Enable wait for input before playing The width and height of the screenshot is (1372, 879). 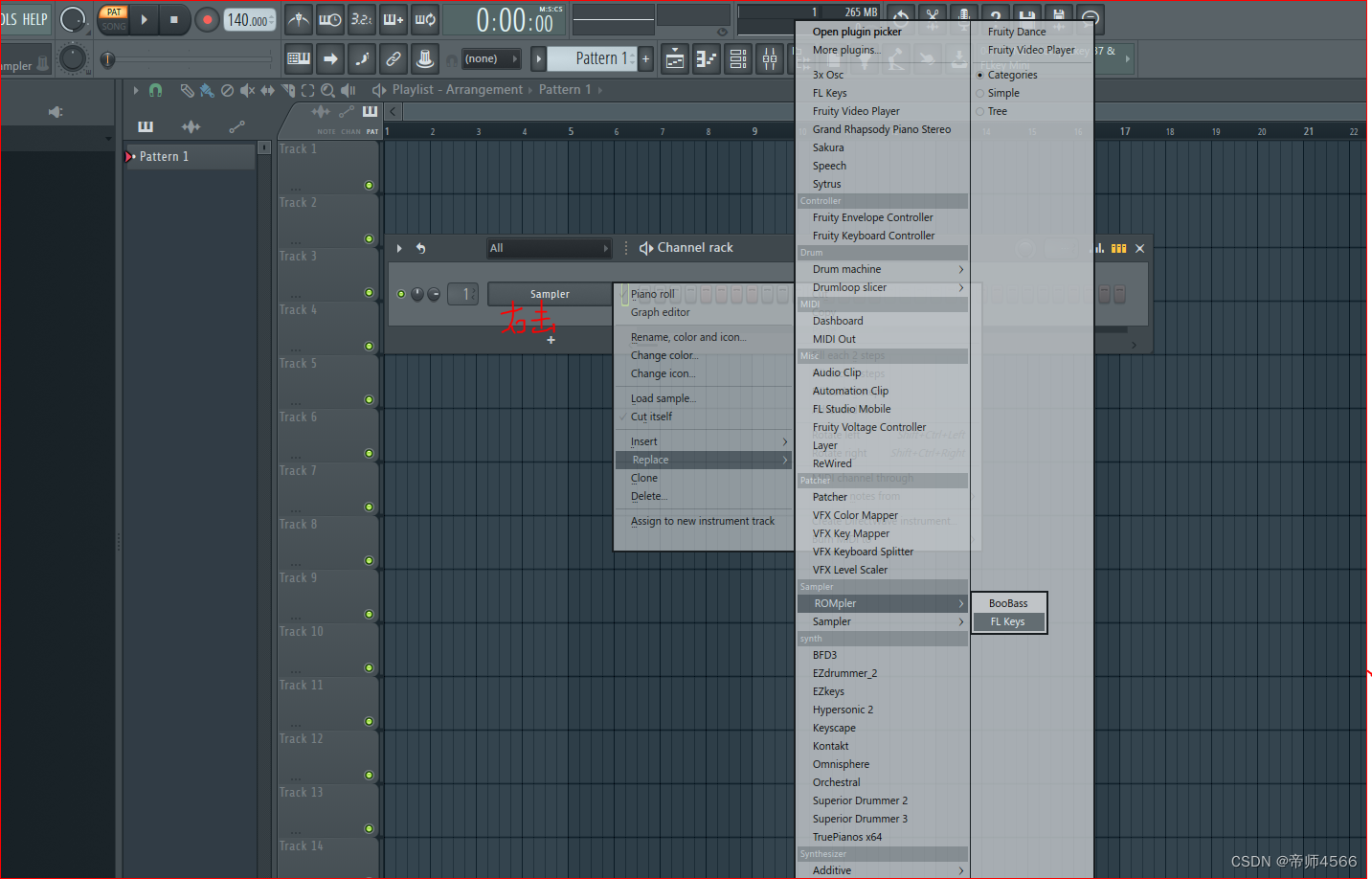(x=330, y=19)
